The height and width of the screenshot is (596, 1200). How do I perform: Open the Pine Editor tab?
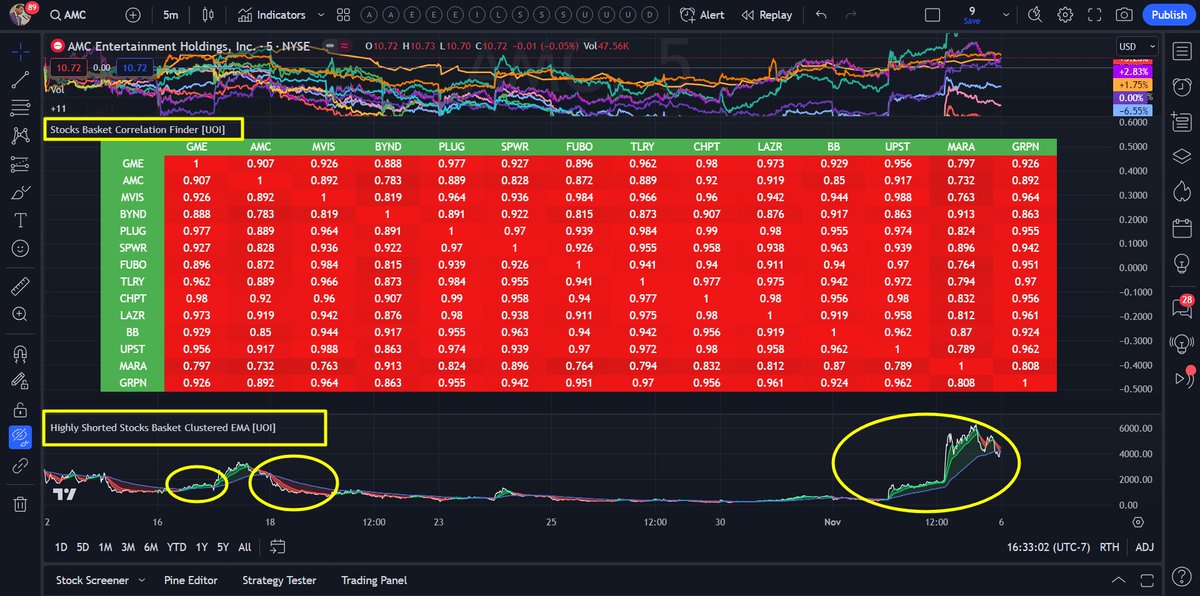(x=189, y=580)
